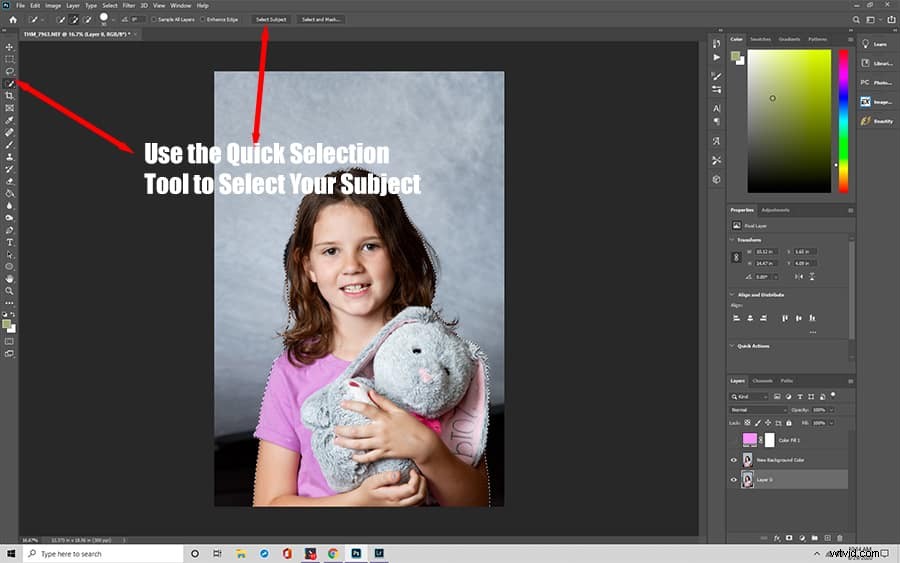The height and width of the screenshot is (563, 900).
Task: Open the brush size picker dropdown
Action: [112, 20]
